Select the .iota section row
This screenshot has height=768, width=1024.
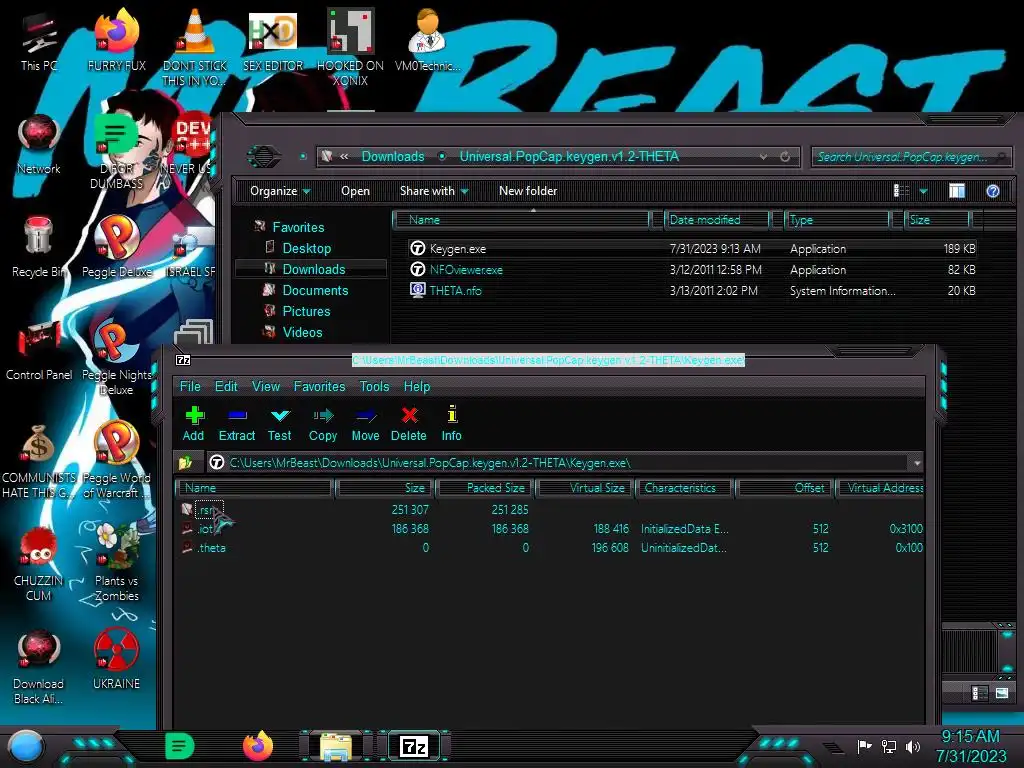pos(206,529)
